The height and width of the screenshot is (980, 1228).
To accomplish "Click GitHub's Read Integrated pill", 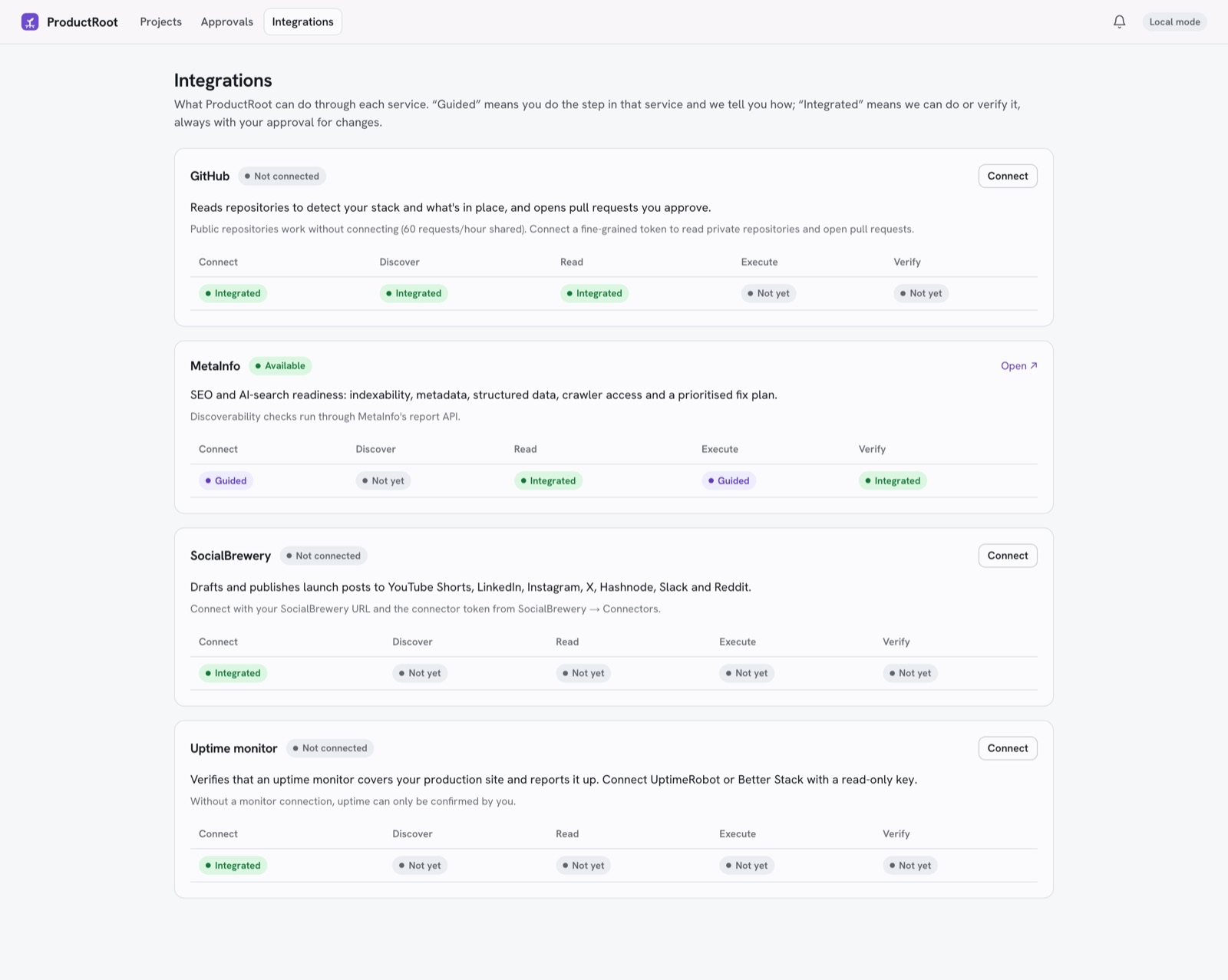I will pyautogui.click(x=594, y=293).
